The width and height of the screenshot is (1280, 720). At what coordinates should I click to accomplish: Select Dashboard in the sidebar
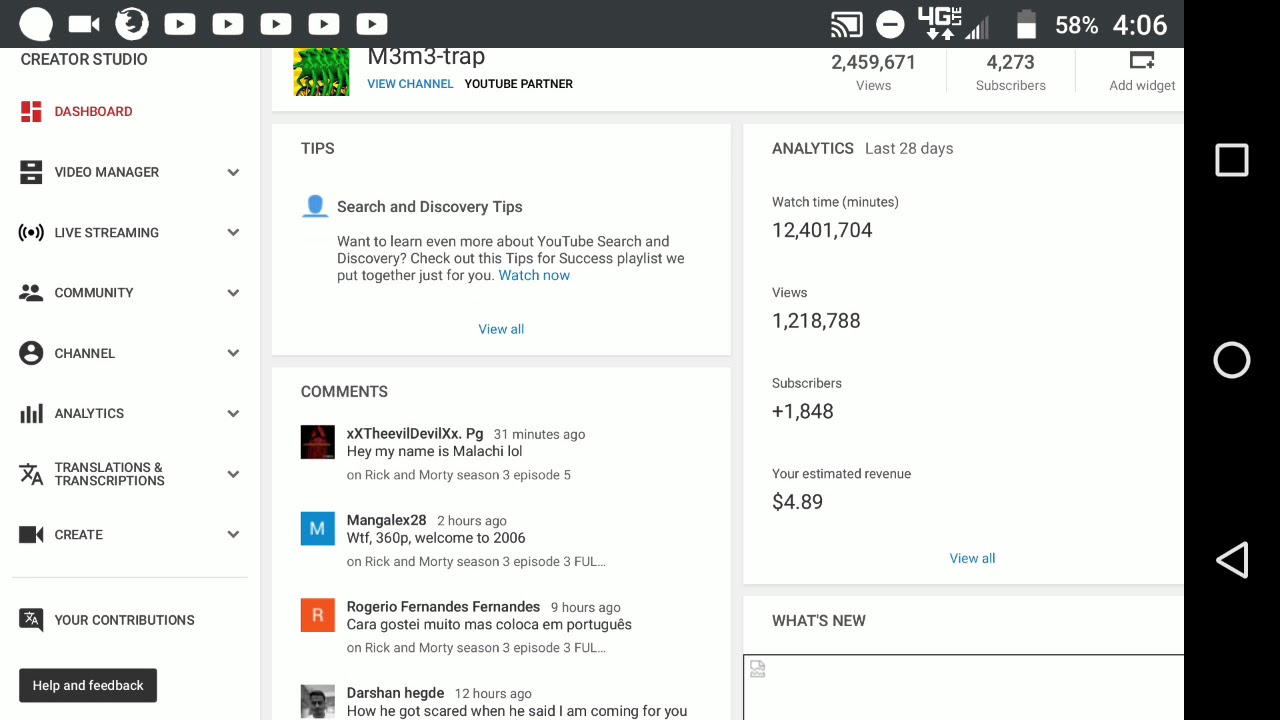click(x=93, y=111)
